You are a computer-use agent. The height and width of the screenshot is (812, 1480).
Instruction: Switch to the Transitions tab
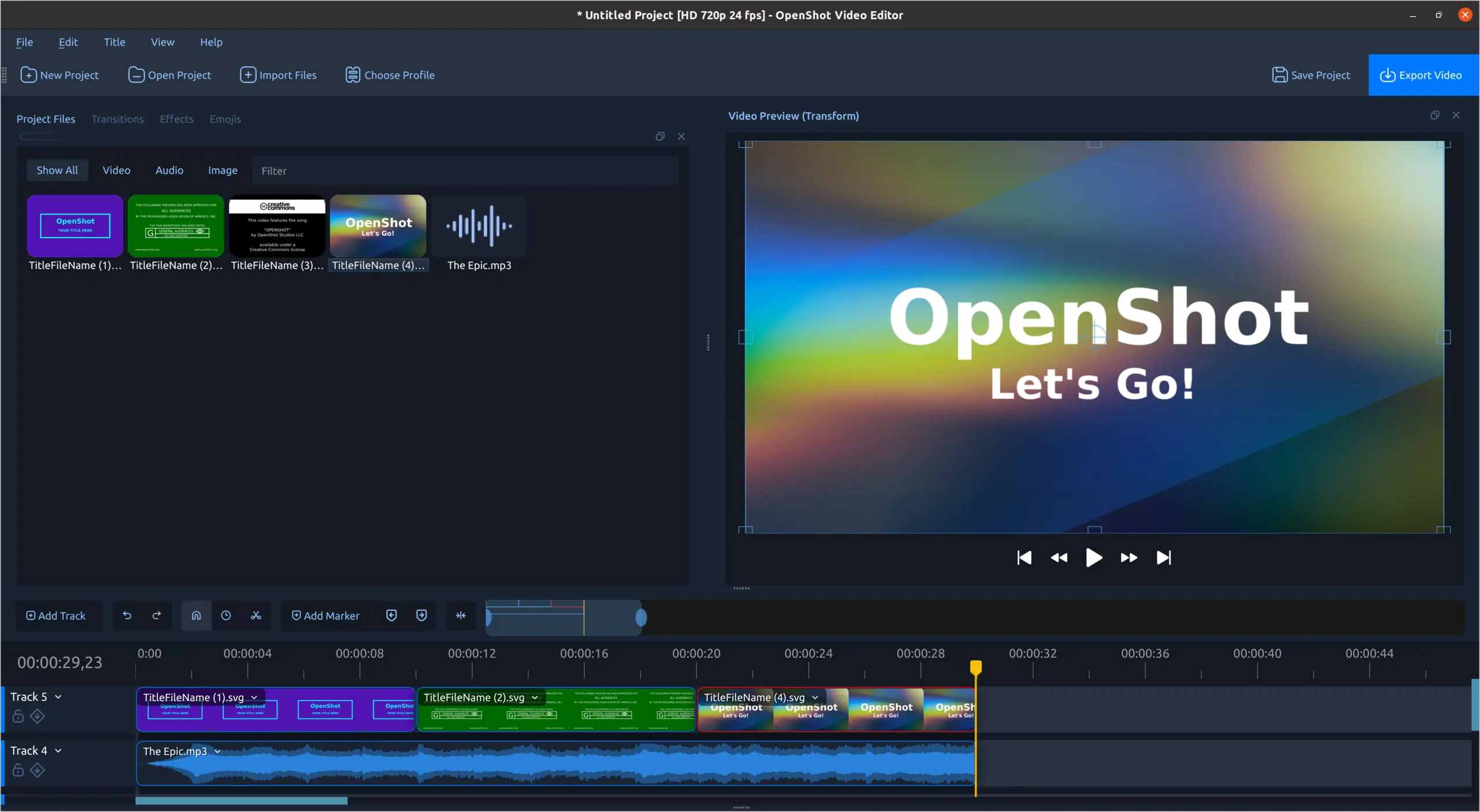pos(117,119)
